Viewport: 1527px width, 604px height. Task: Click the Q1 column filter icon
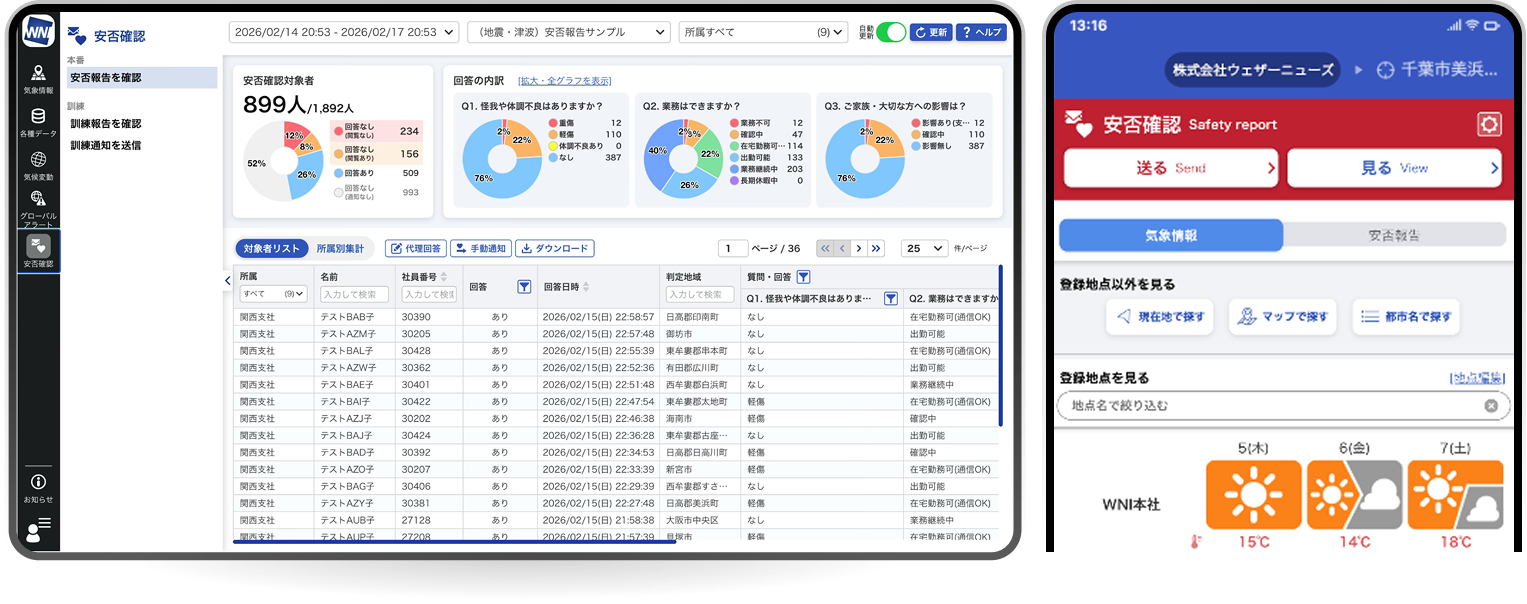click(891, 298)
